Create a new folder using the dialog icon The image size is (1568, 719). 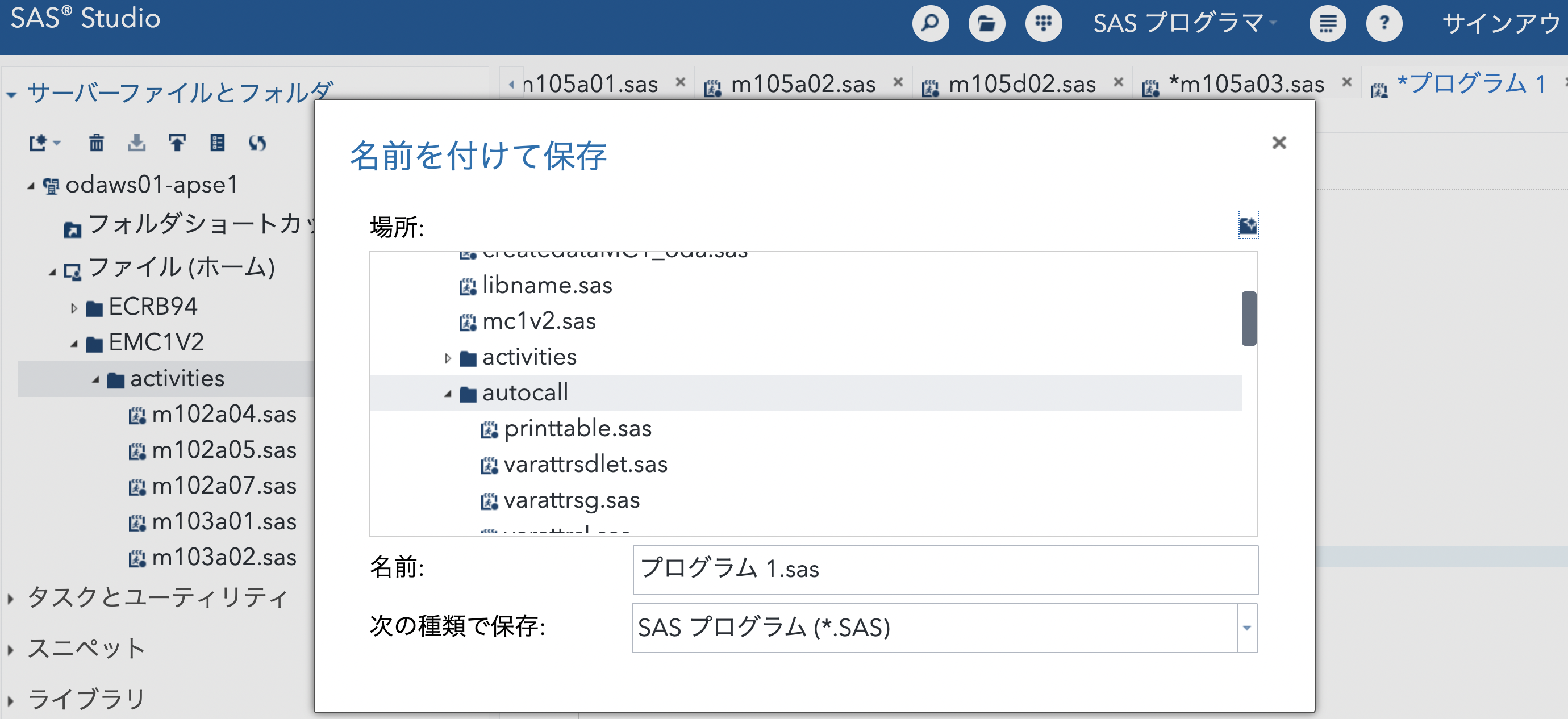click(x=1248, y=225)
